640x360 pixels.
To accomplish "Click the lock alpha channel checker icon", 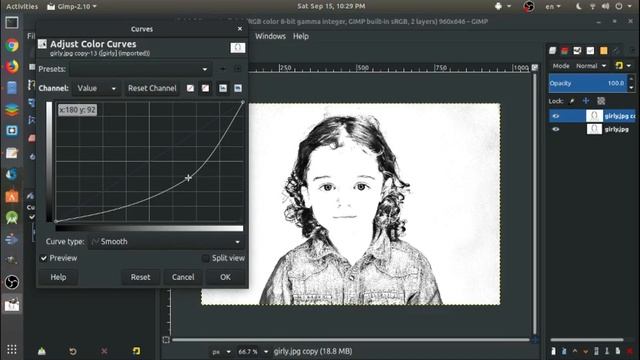I will [601, 101].
